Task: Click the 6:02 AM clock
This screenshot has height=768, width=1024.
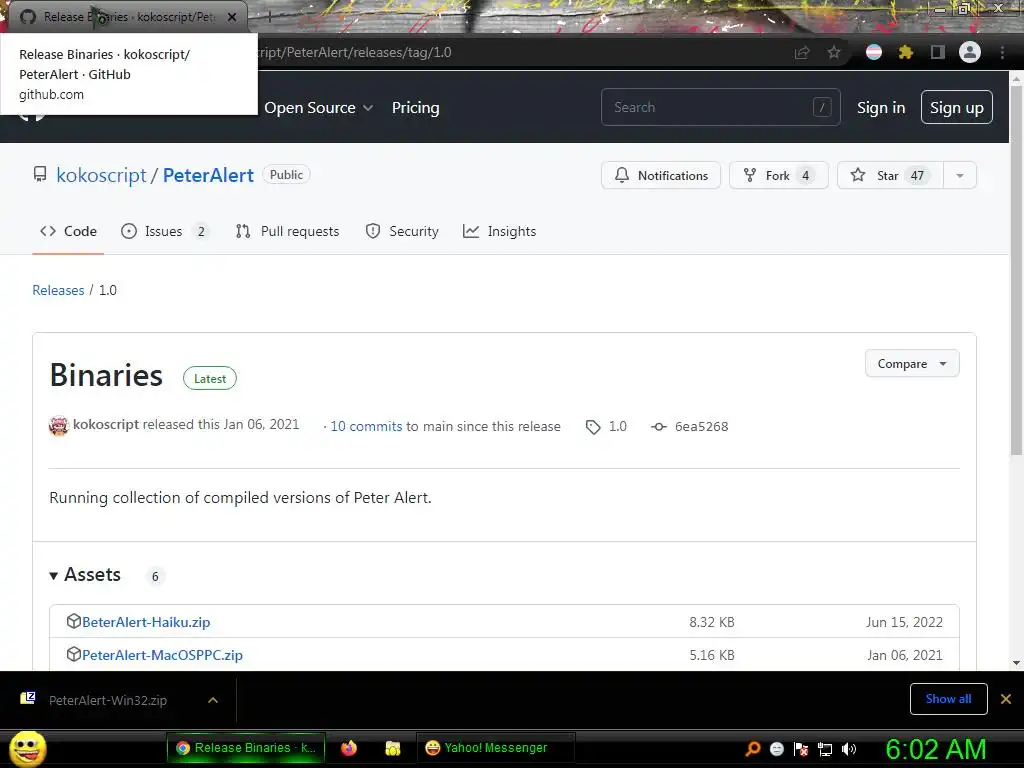Action: (936, 749)
